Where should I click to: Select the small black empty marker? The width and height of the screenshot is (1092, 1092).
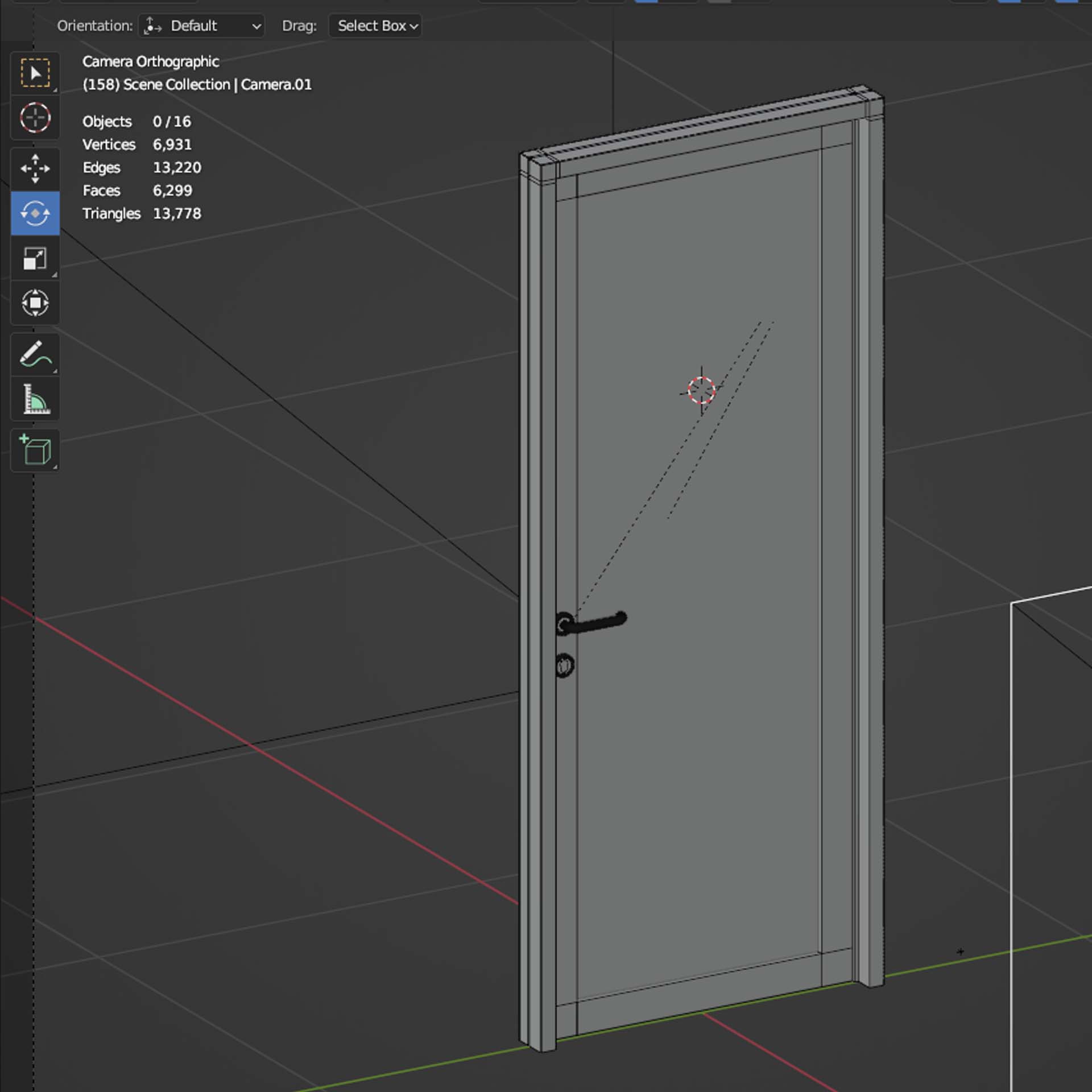pyautogui.click(x=961, y=951)
